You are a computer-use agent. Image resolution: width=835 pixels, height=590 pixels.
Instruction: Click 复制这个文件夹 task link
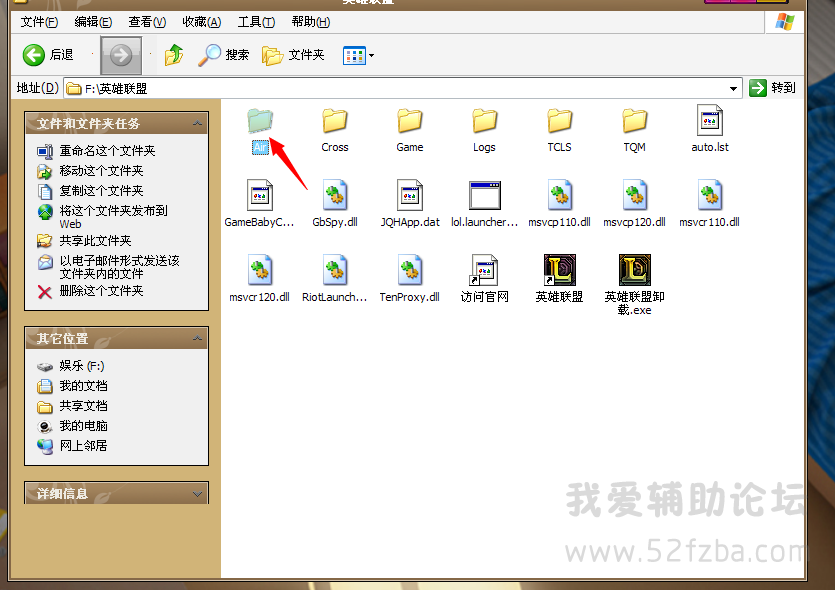[x=101, y=191]
